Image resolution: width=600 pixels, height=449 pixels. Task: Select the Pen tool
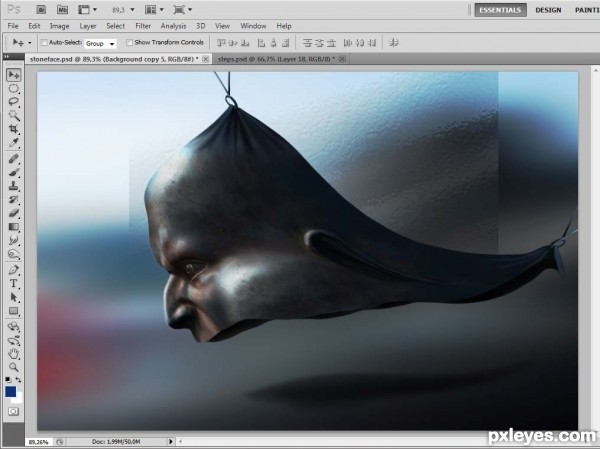pyautogui.click(x=14, y=270)
